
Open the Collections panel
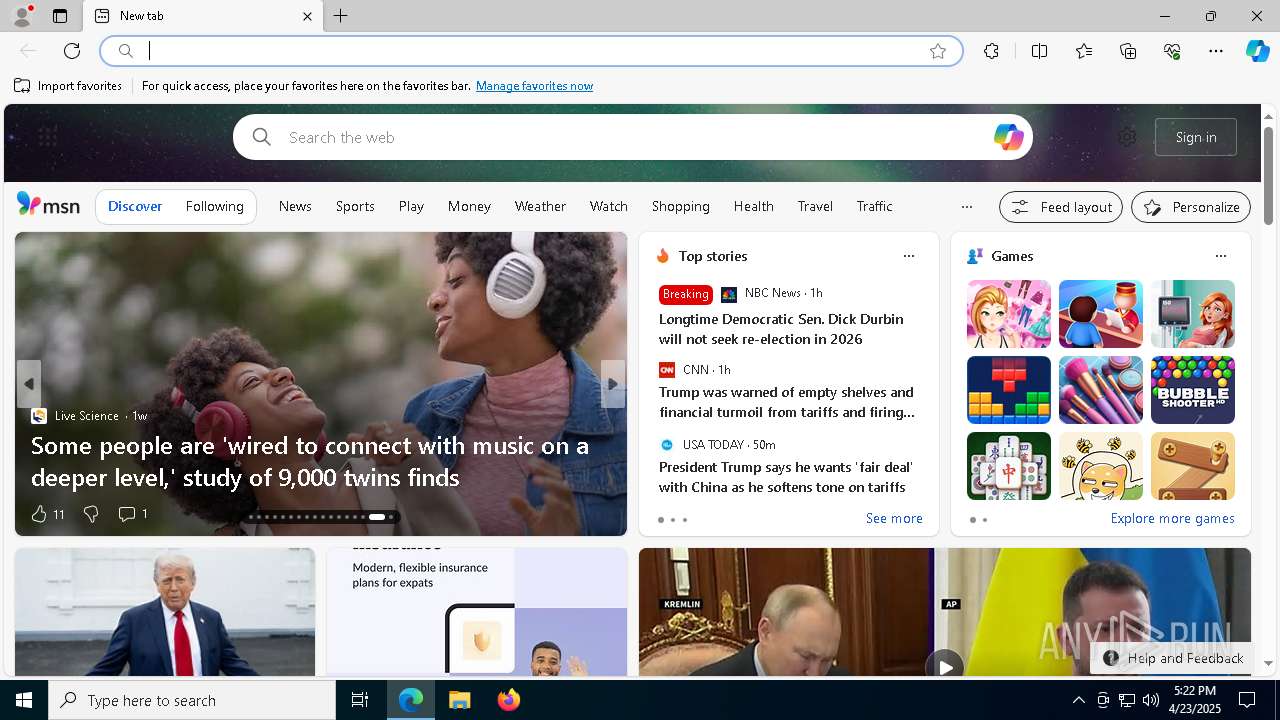[1128, 51]
